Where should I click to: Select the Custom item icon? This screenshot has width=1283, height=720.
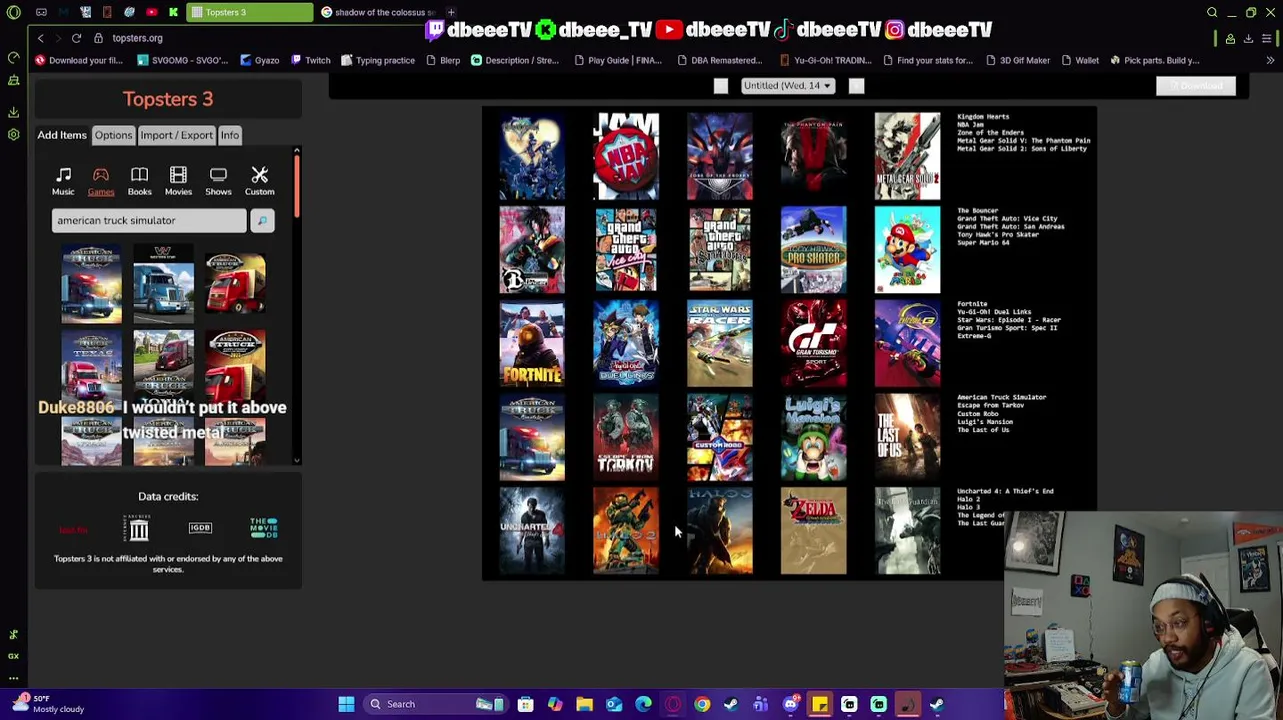[259, 181]
